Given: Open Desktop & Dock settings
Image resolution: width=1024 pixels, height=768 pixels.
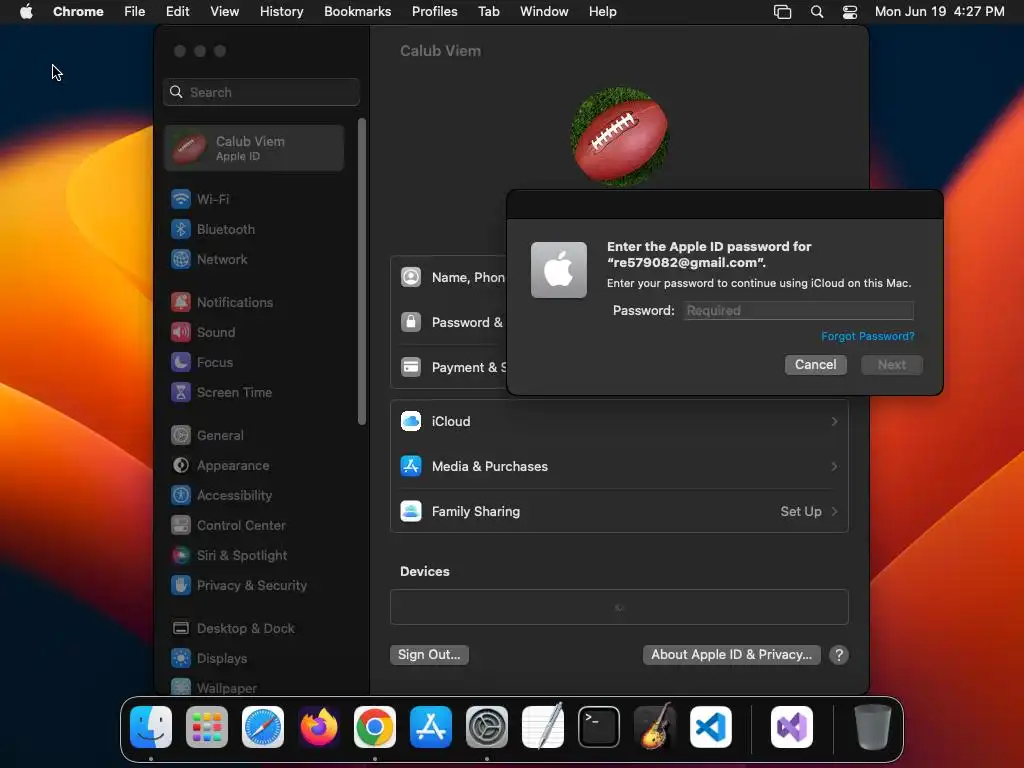Looking at the screenshot, I should click(232, 629).
